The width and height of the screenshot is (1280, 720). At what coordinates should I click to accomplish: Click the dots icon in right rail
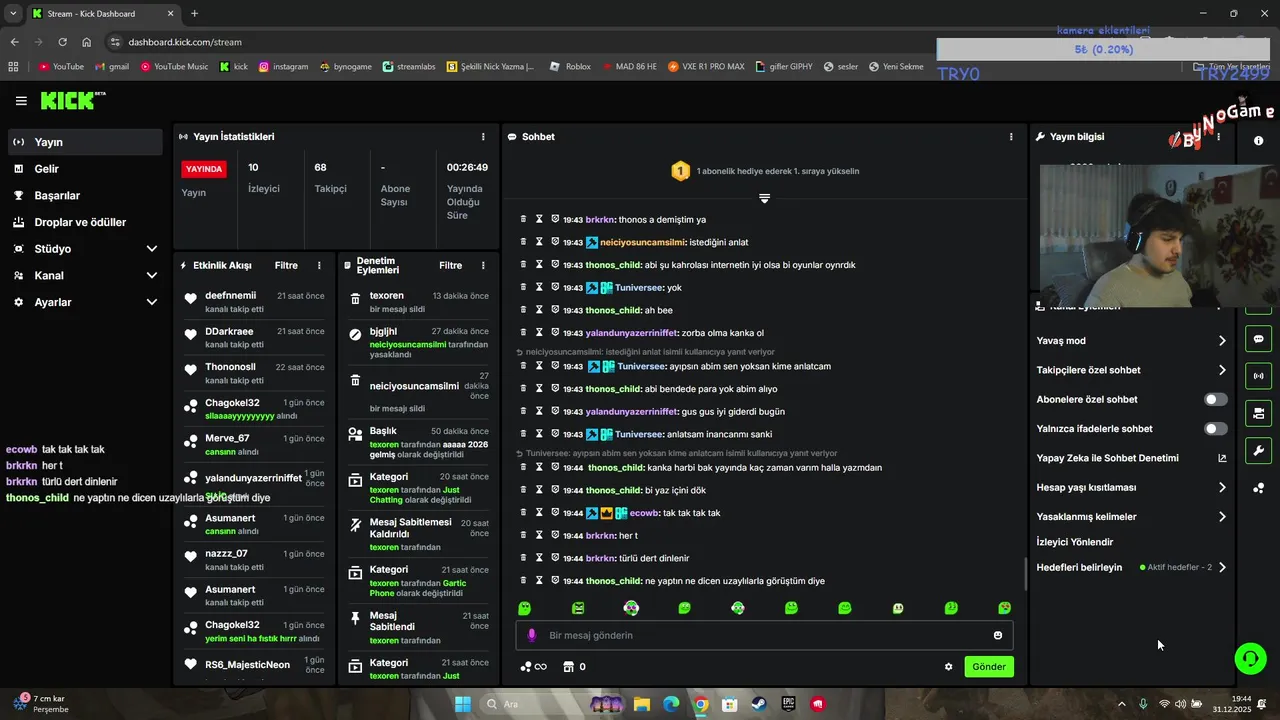(x=1258, y=488)
